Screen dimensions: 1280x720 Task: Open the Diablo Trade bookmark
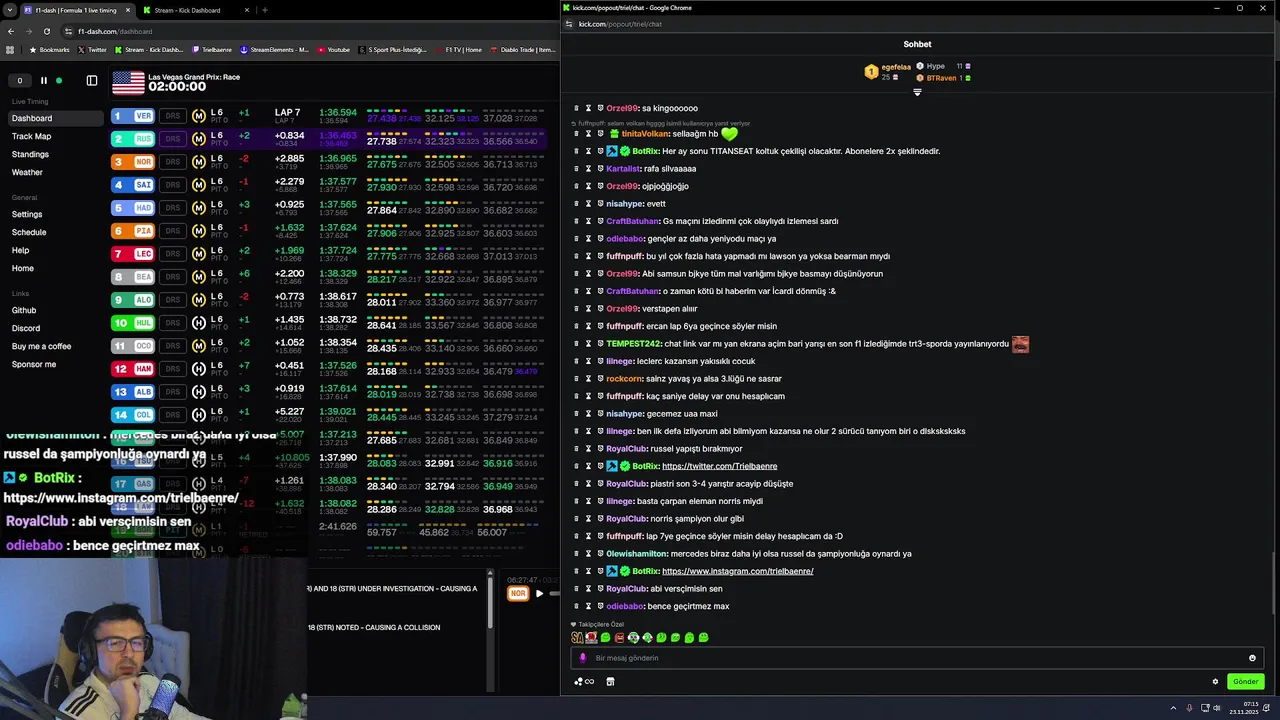pos(521,49)
